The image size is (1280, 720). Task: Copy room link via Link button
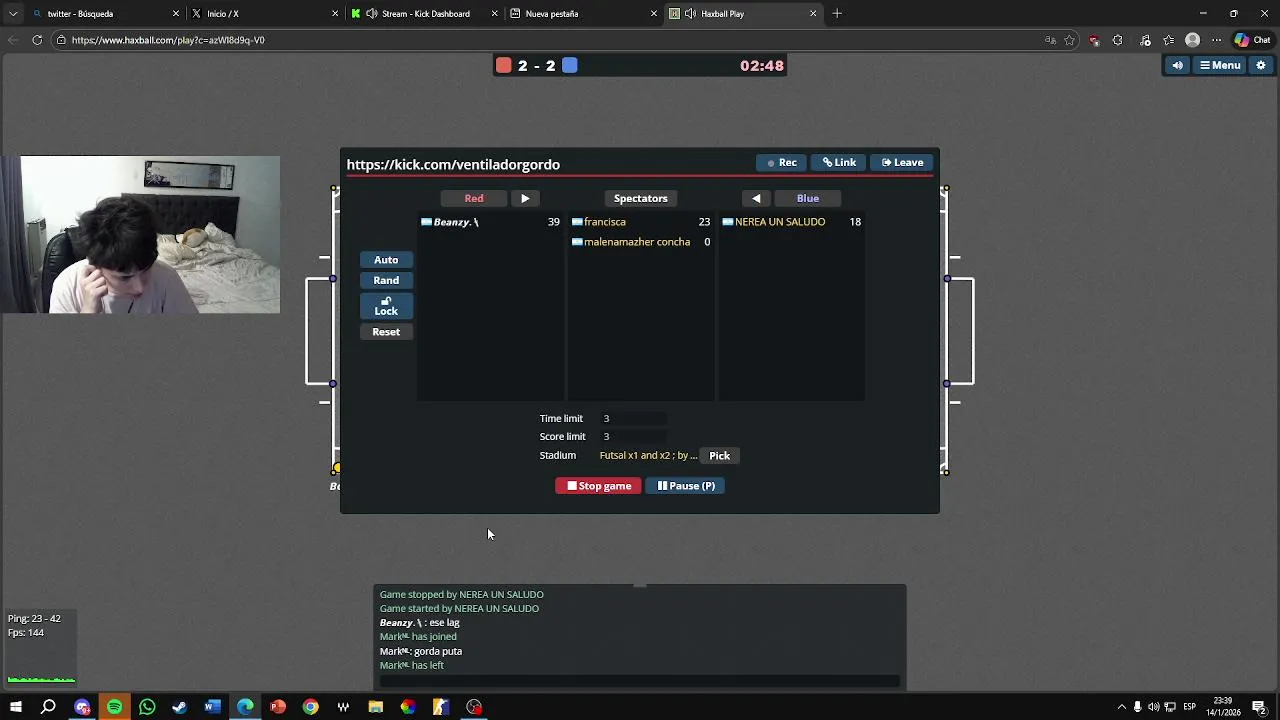[839, 162]
